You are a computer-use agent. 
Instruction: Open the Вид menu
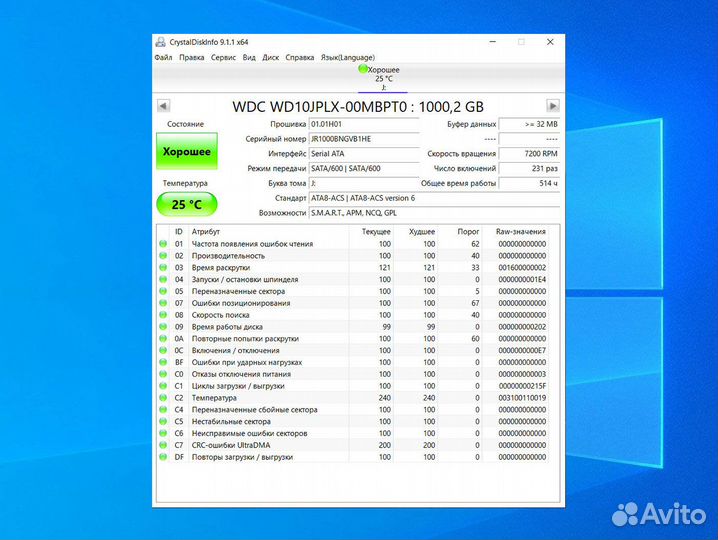click(249, 57)
